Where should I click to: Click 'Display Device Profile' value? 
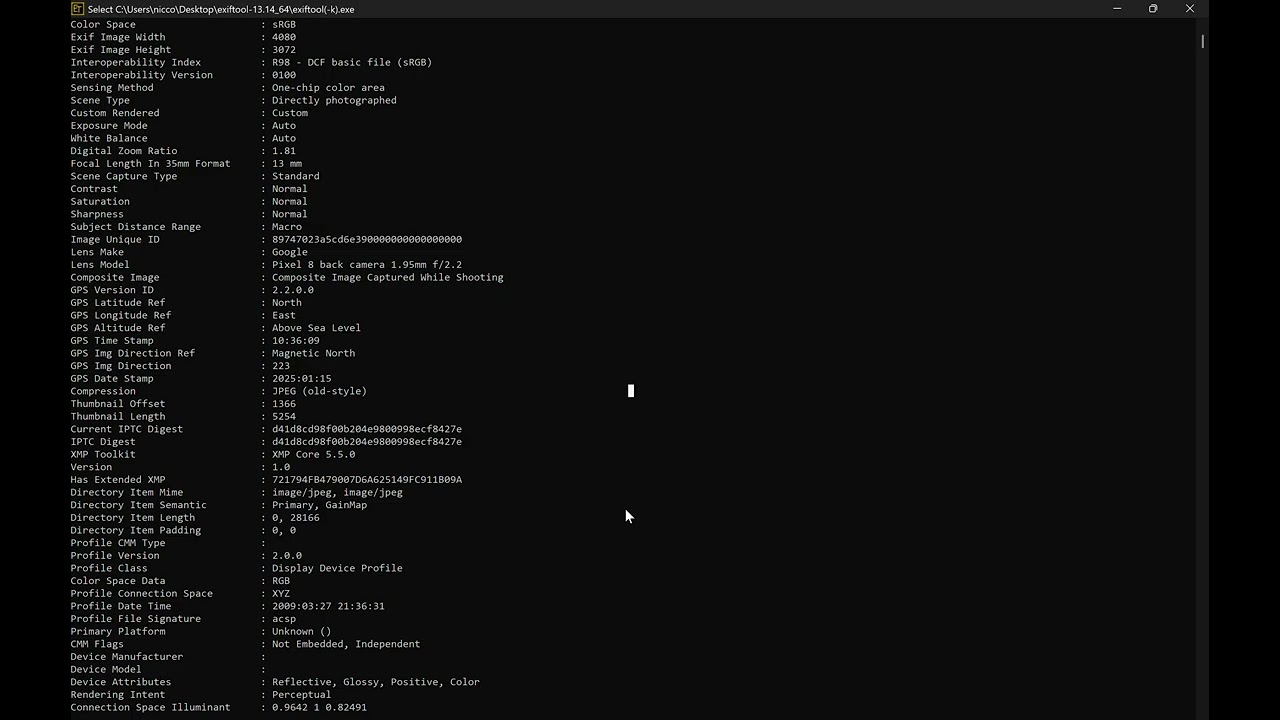click(x=337, y=568)
